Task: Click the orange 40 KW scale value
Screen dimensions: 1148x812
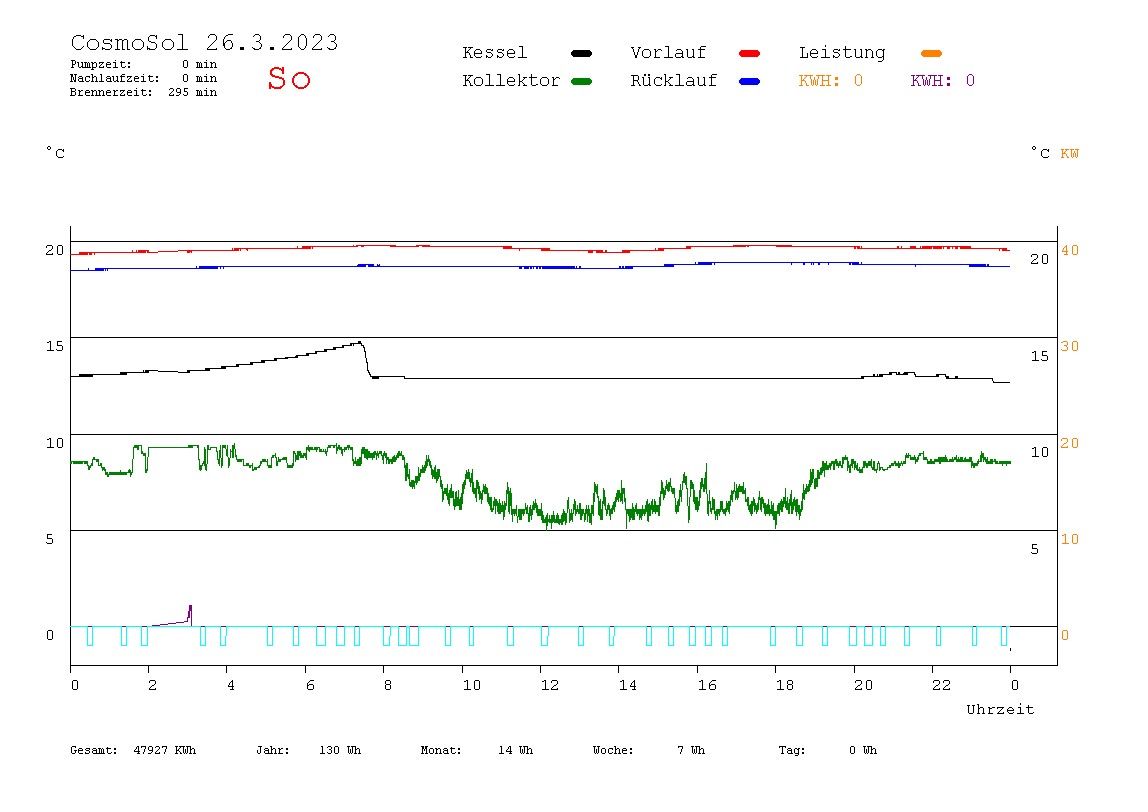Action: [x=1070, y=250]
